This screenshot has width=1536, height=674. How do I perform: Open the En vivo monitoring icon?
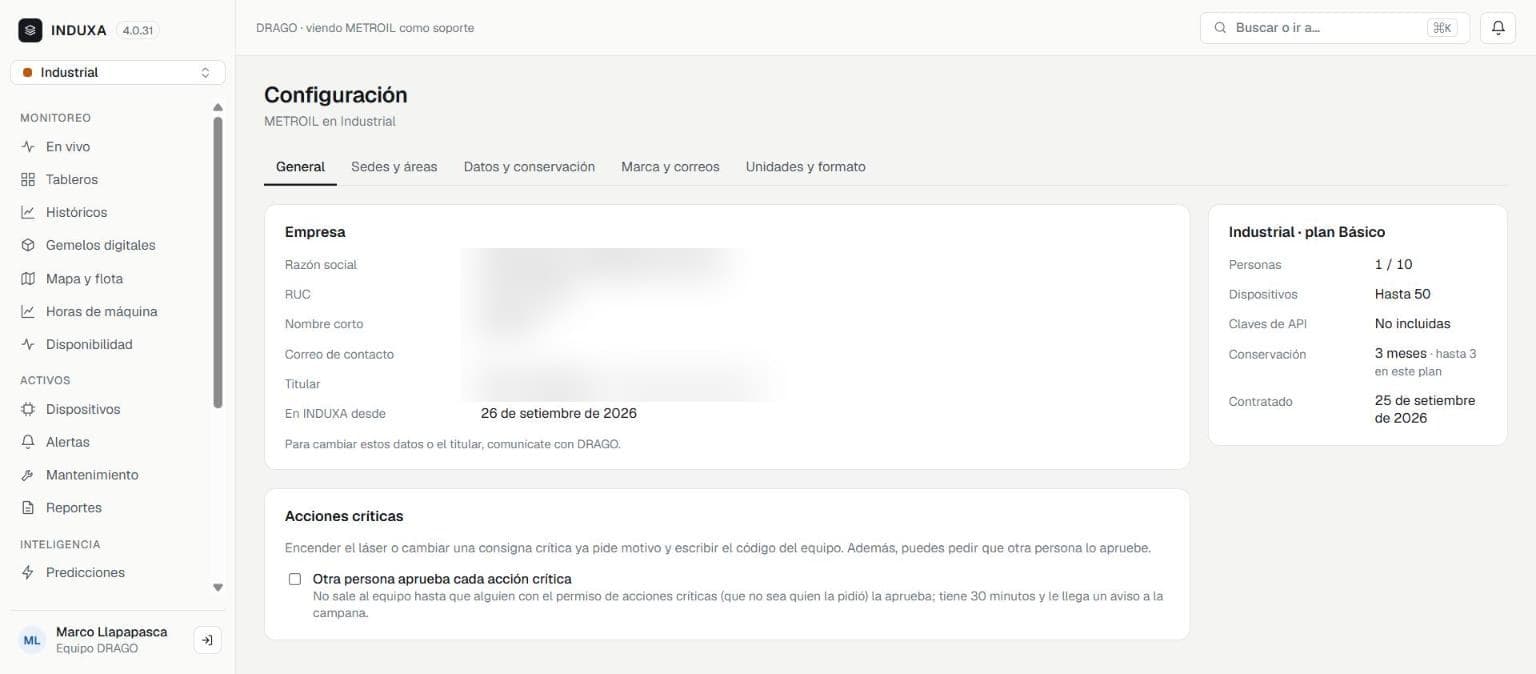[28, 147]
